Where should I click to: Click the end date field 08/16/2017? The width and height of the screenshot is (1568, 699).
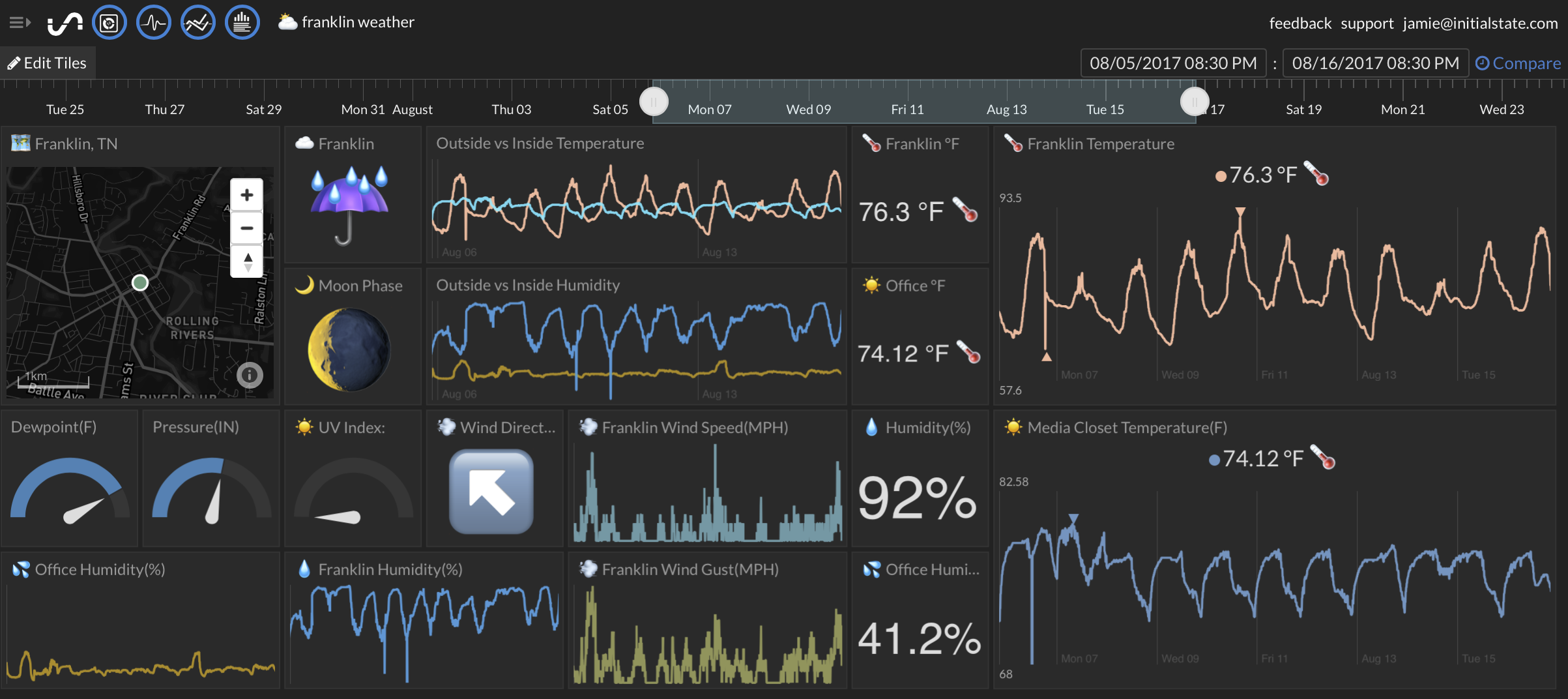1375,63
